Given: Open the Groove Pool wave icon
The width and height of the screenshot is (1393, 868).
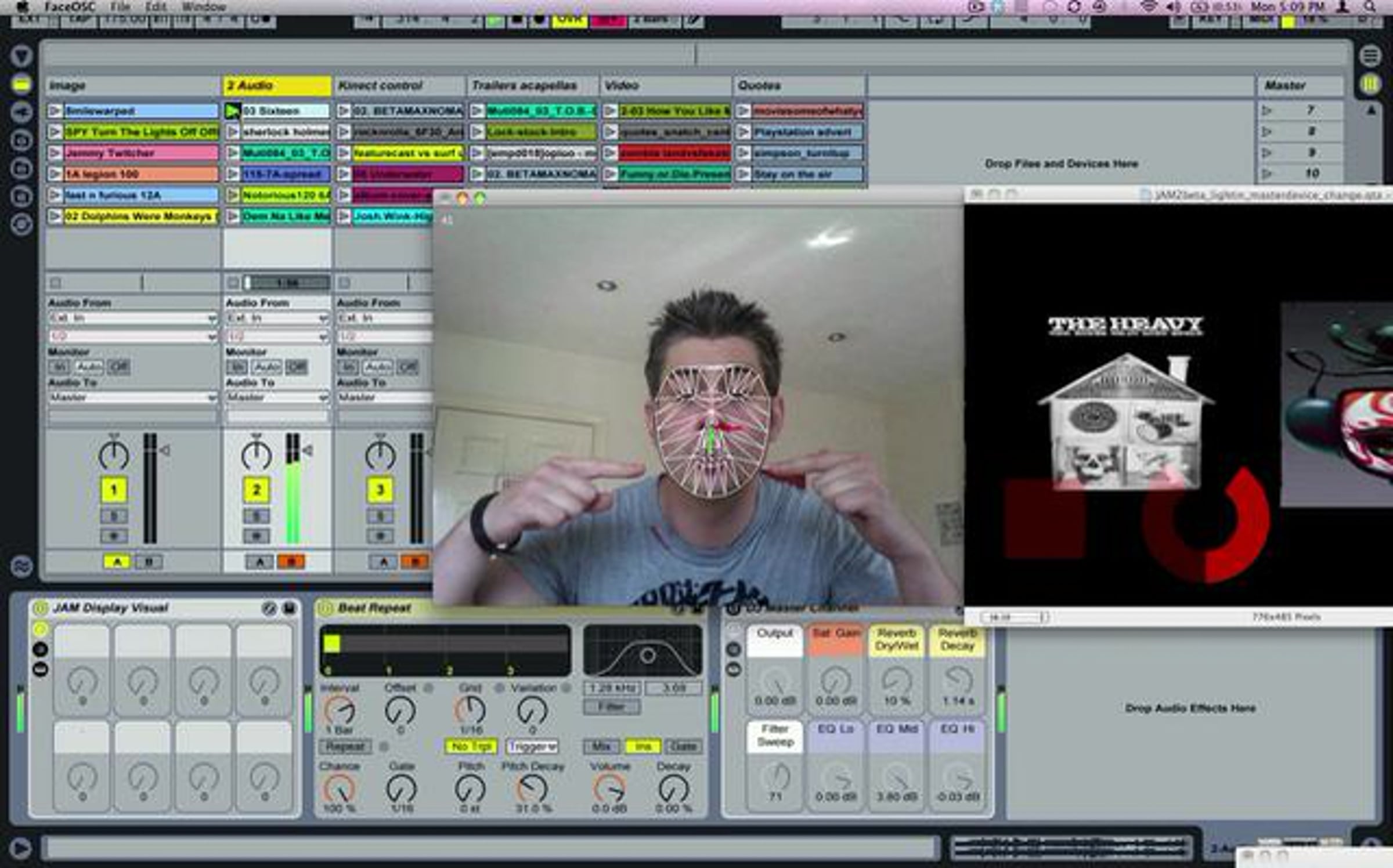Looking at the screenshot, I should pyautogui.click(x=21, y=566).
